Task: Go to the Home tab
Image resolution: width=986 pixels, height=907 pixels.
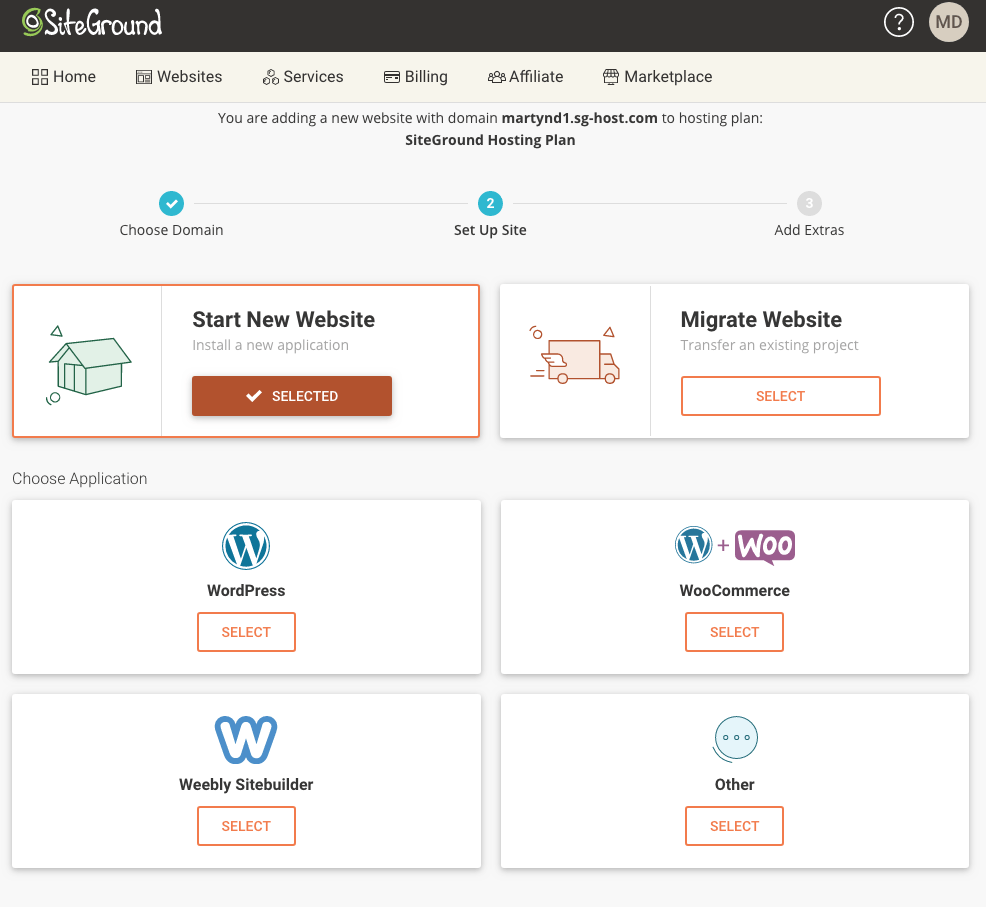Action: coord(64,77)
